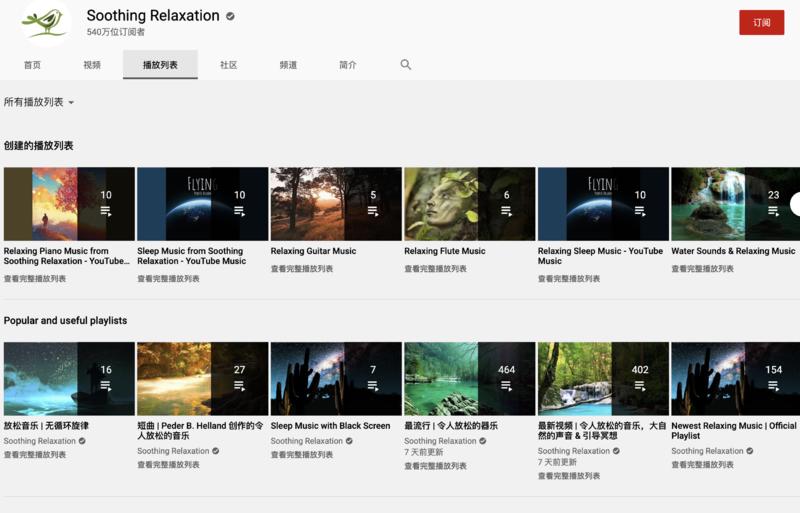Screen dimensions: 800x513
Task: Go to the 简介 tab
Action: click(x=348, y=65)
